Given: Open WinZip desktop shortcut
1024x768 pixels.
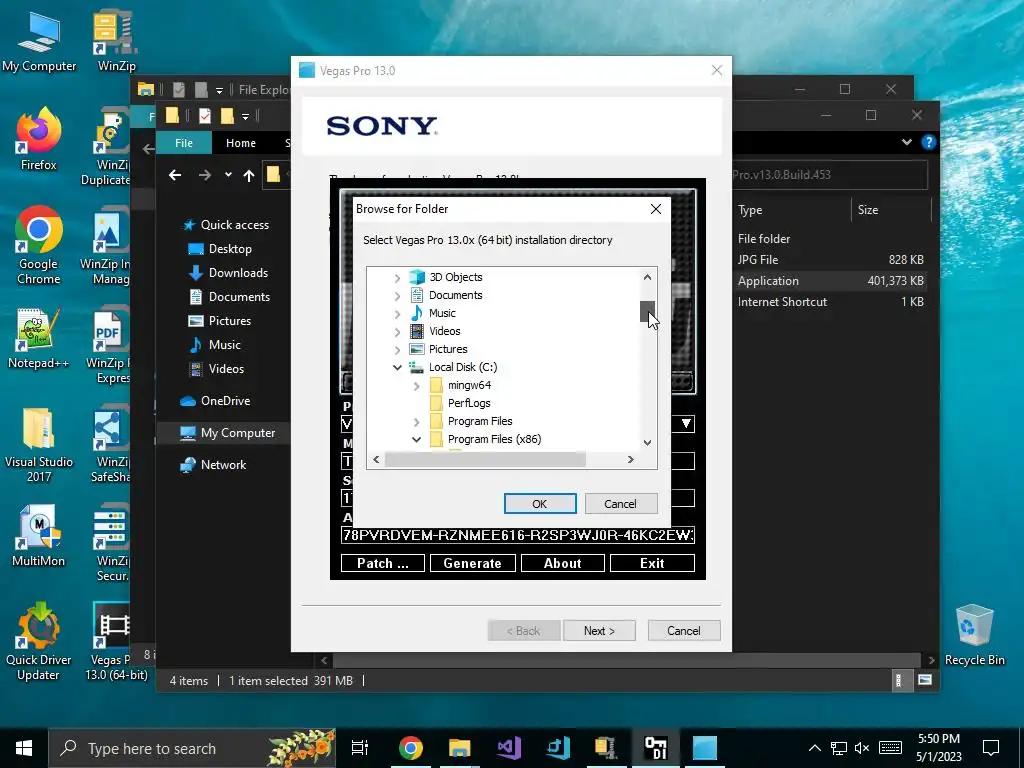Looking at the screenshot, I should point(116,42).
